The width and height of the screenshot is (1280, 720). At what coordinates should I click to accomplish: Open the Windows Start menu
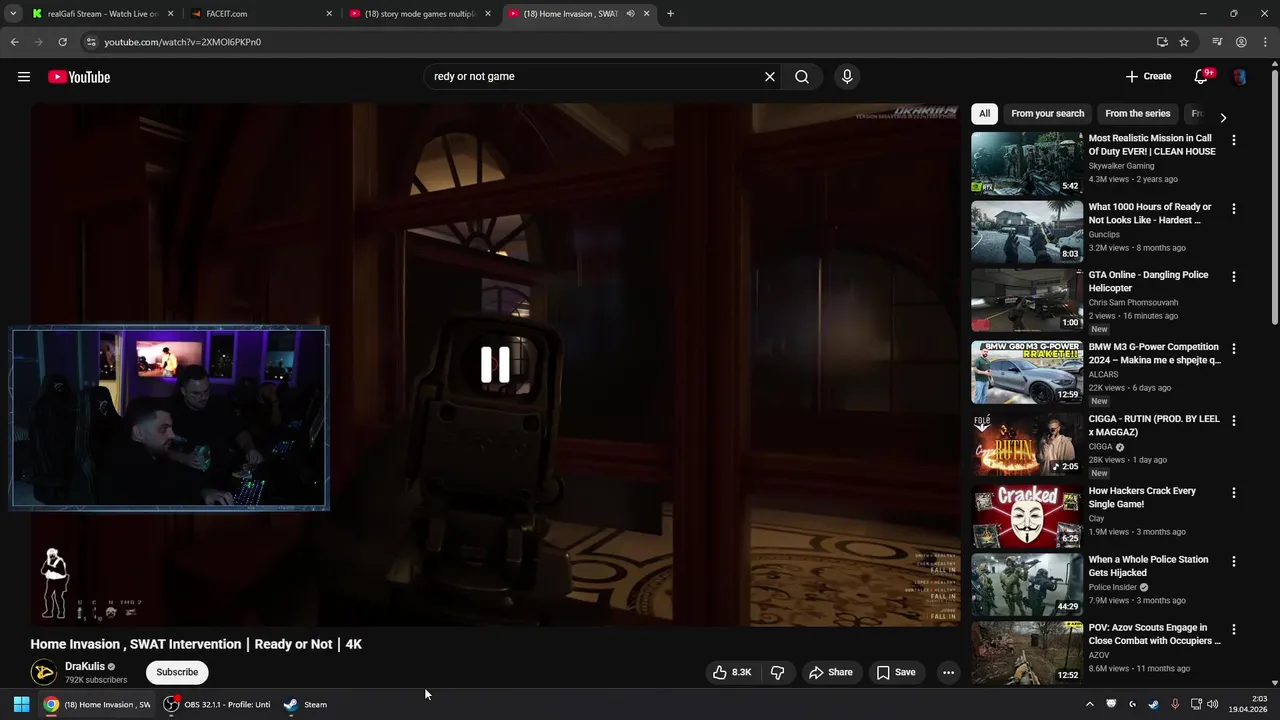[21, 704]
